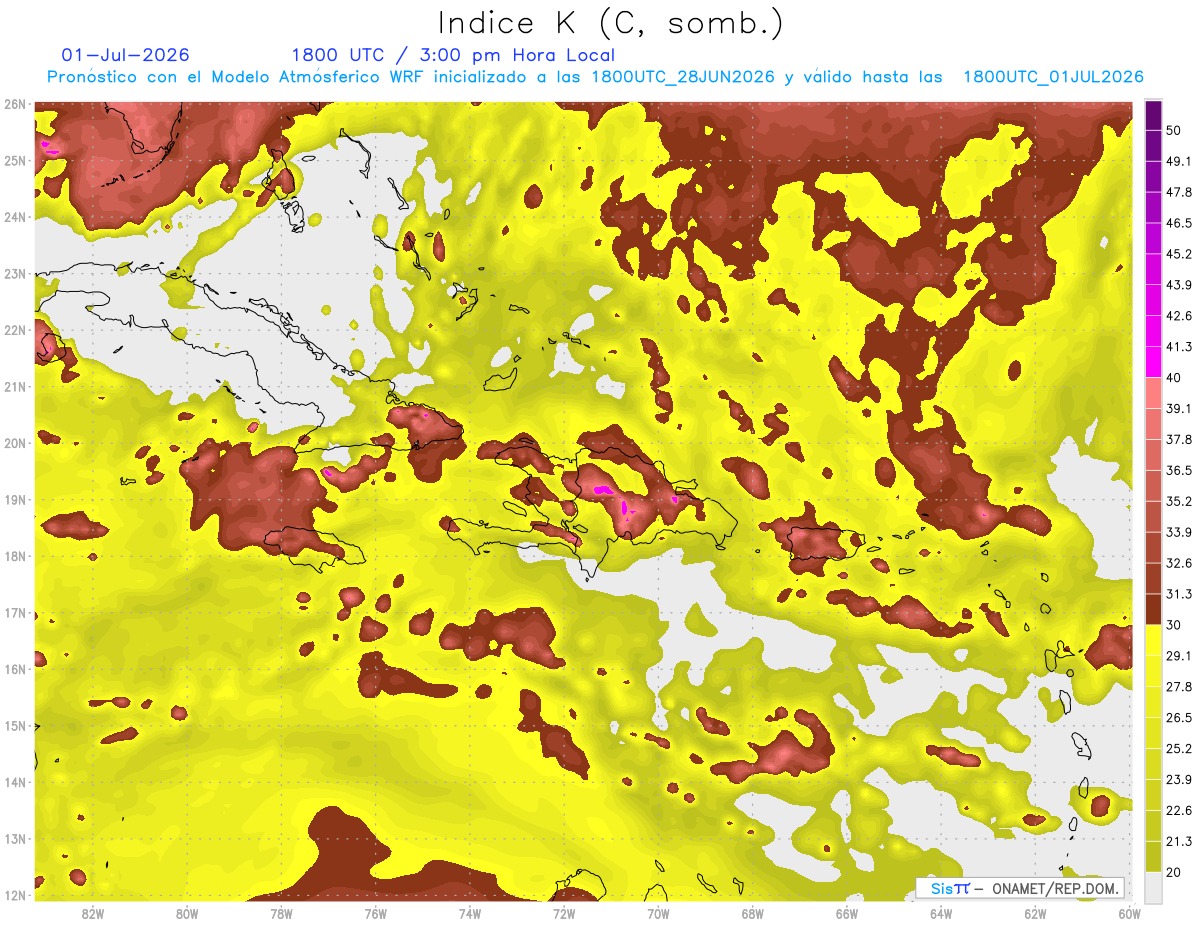1200x927 pixels.
Task: Click the "22N" latitude axis label
Action: pos(14,330)
